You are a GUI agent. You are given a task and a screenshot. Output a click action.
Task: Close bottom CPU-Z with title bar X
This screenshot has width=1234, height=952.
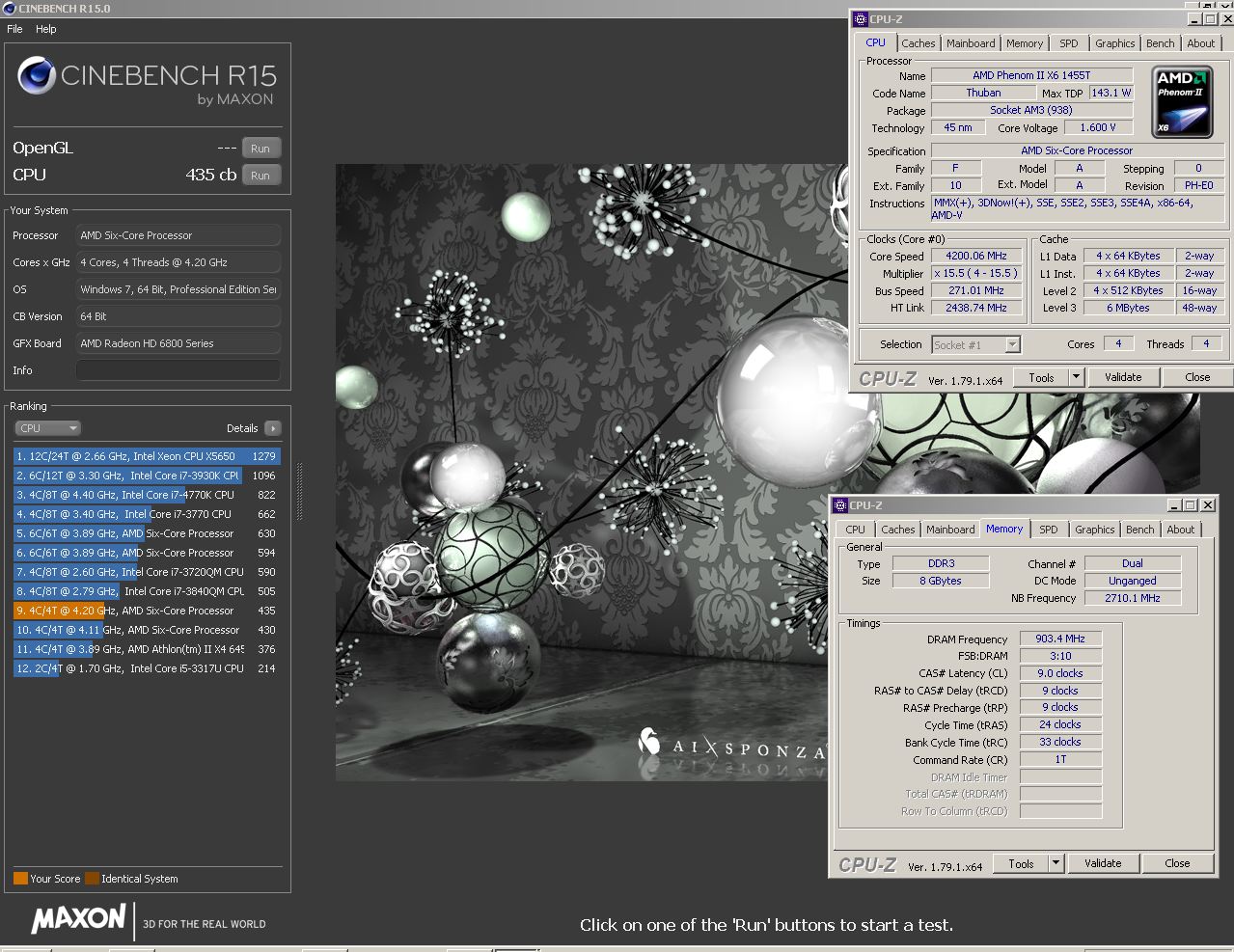click(1208, 505)
